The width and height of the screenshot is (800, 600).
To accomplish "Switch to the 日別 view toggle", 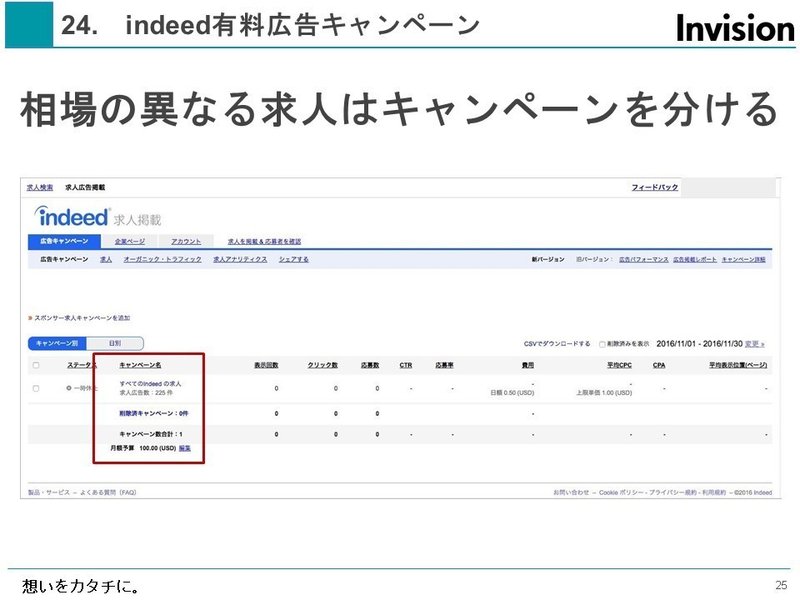I will (x=115, y=343).
